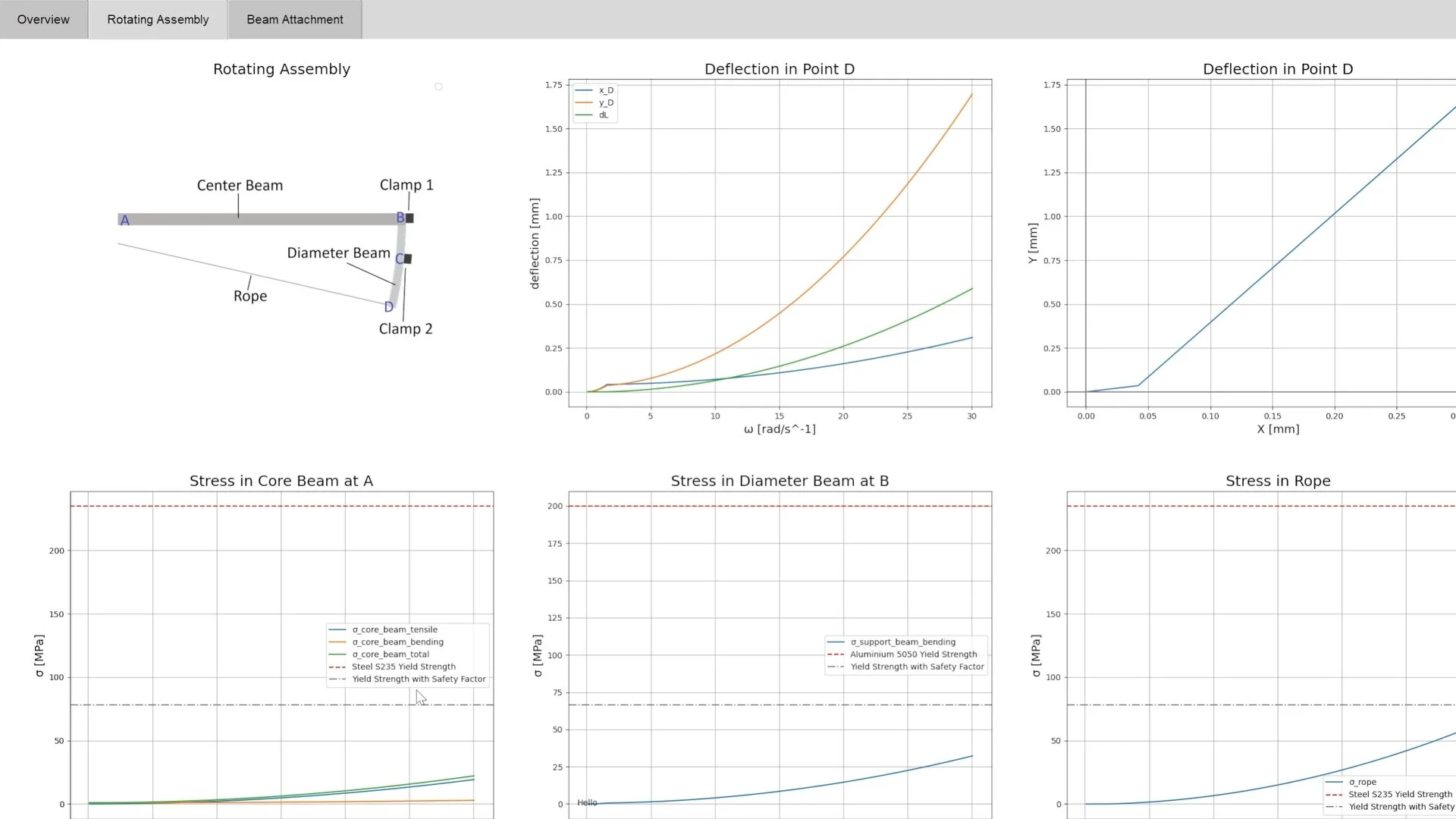The image size is (1456, 819).
Task: Select the Rotating Assembly tab
Action: (x=158, y=20)
